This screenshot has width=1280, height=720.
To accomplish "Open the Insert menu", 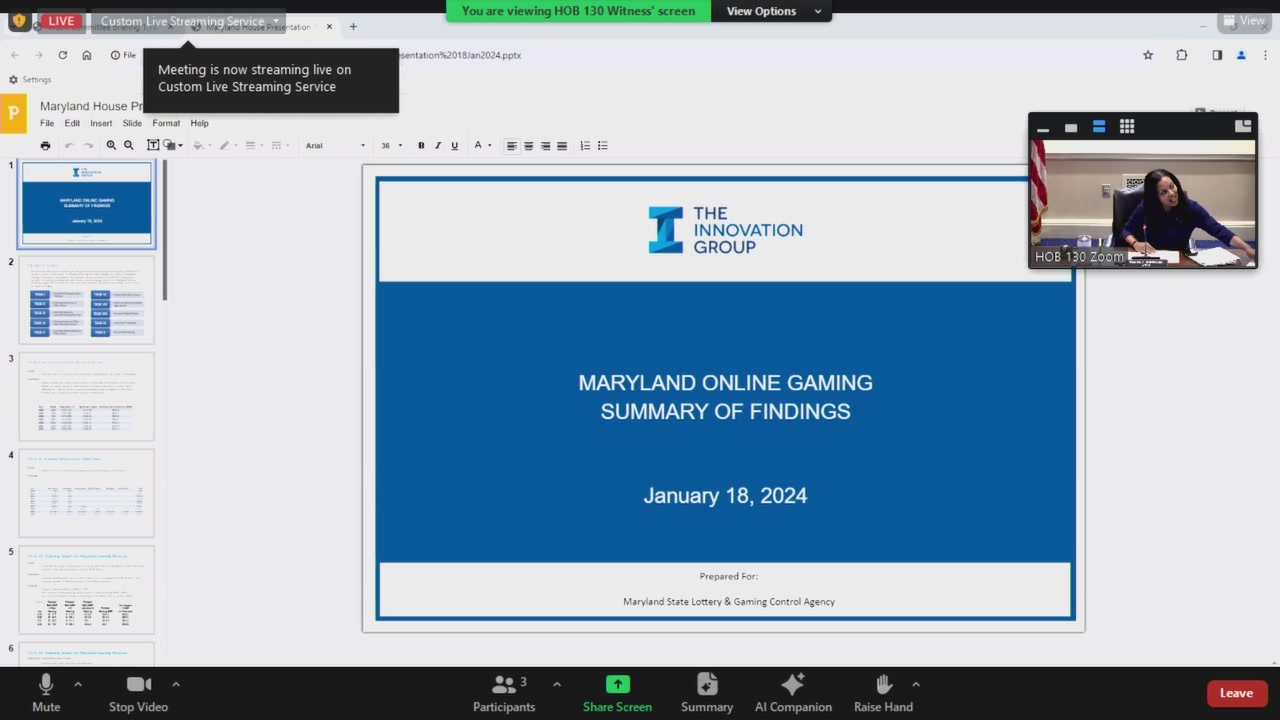I will [x=101, y=123].
